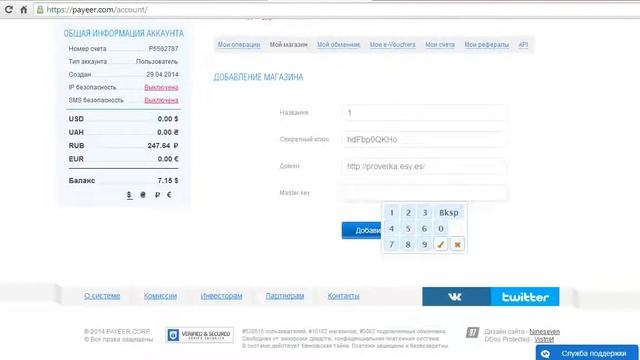Tap keypad digit 0

click(x=441, y=229)
